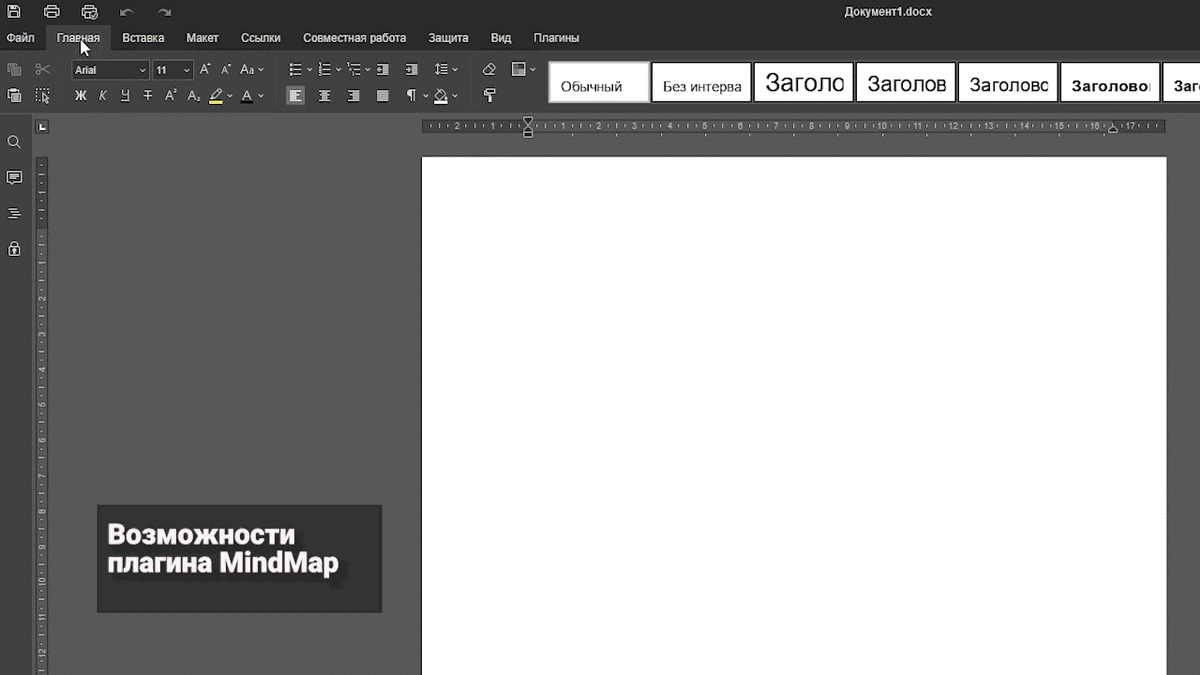Click the Cut scissors icon
This screenshot has height=675, width=1200.
tap(42, 70)
